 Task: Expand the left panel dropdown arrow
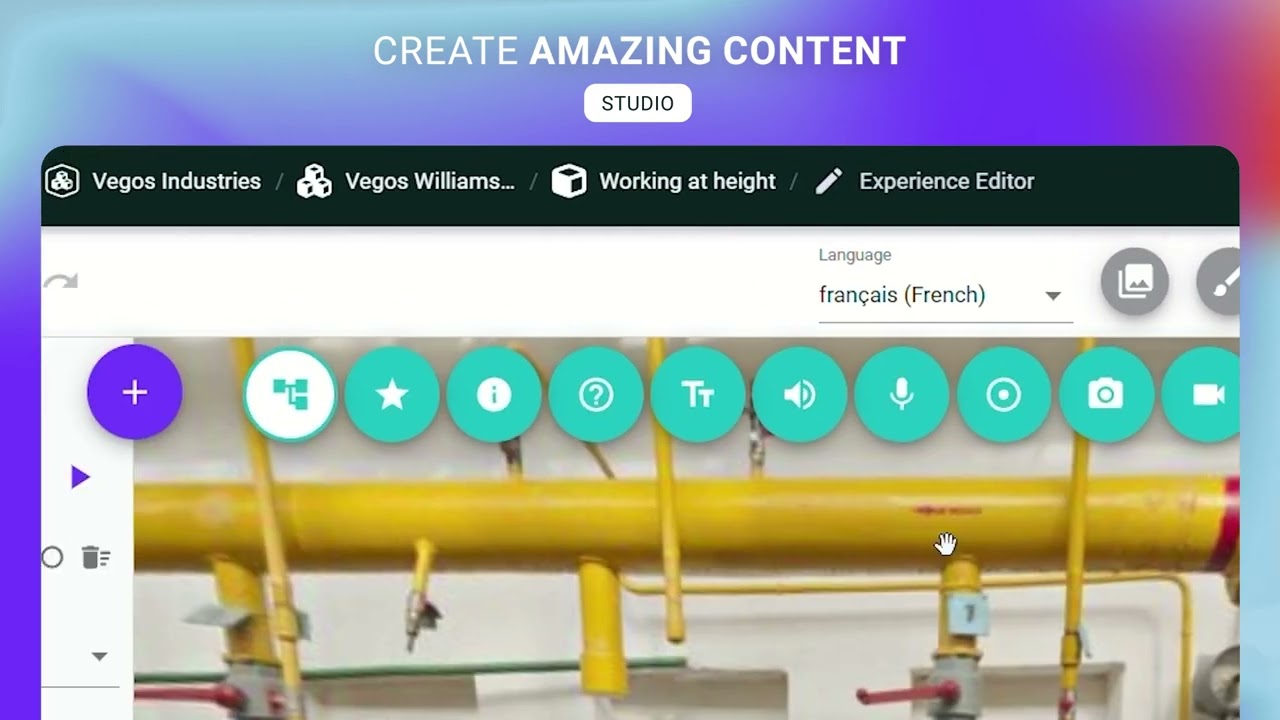coord(99,657)
